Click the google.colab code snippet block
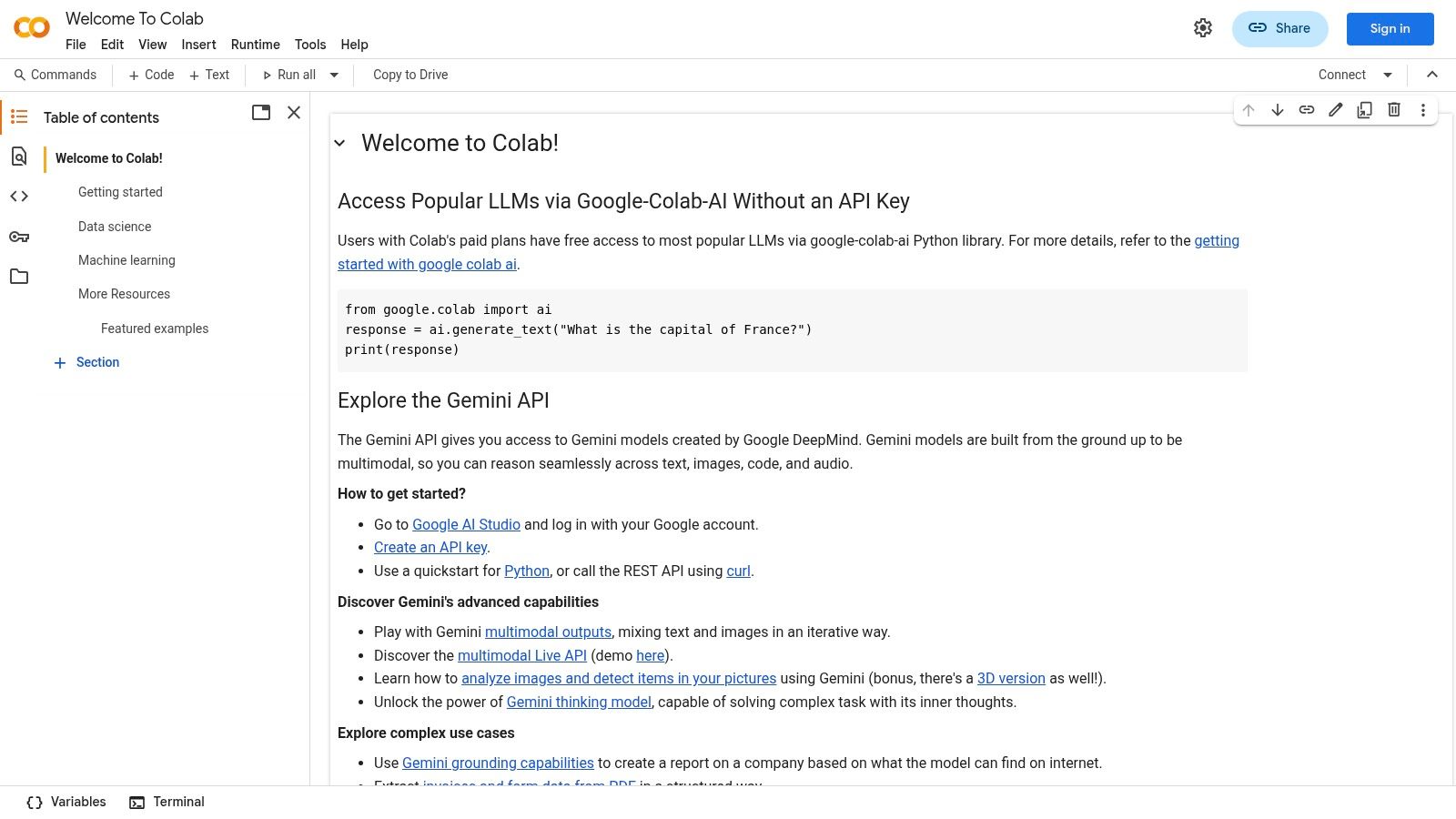The height and width of the screenshot is (819, 1456). coord(793,329)
